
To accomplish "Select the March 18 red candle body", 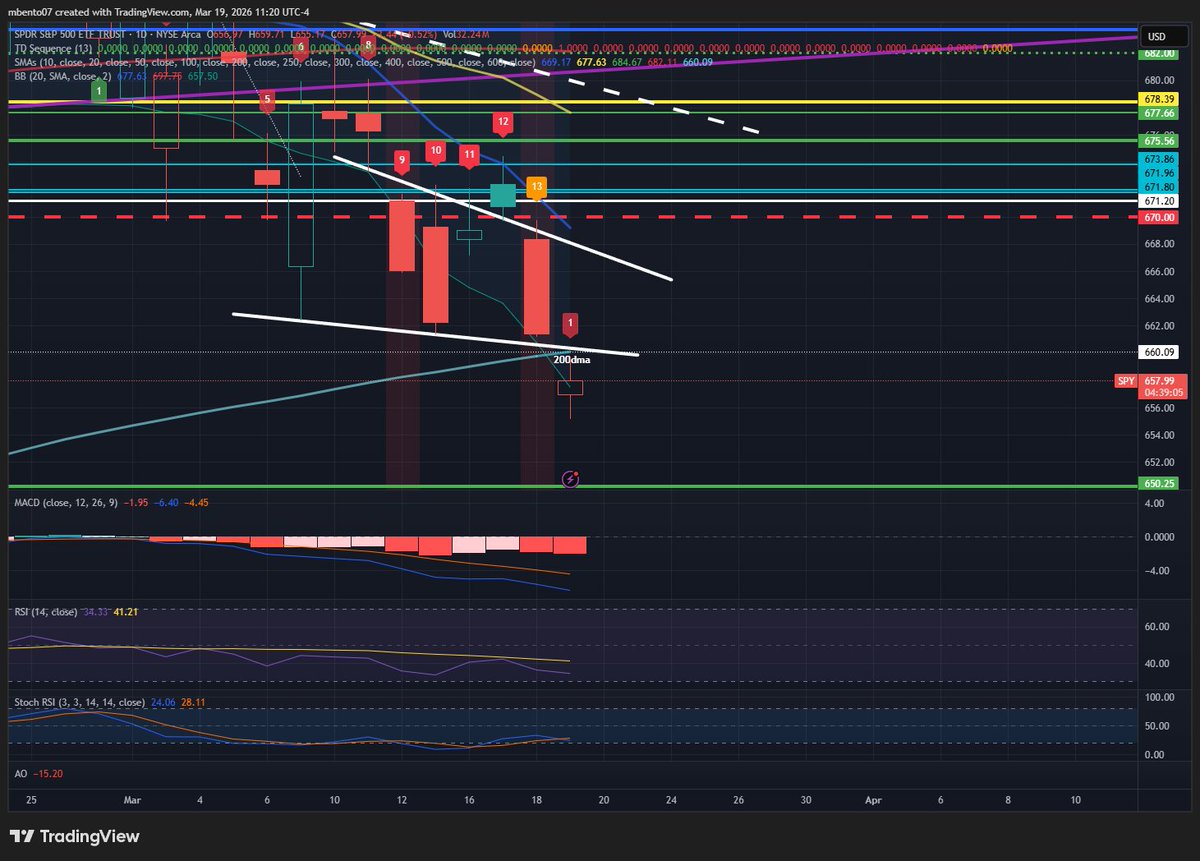I will point(537,285).
